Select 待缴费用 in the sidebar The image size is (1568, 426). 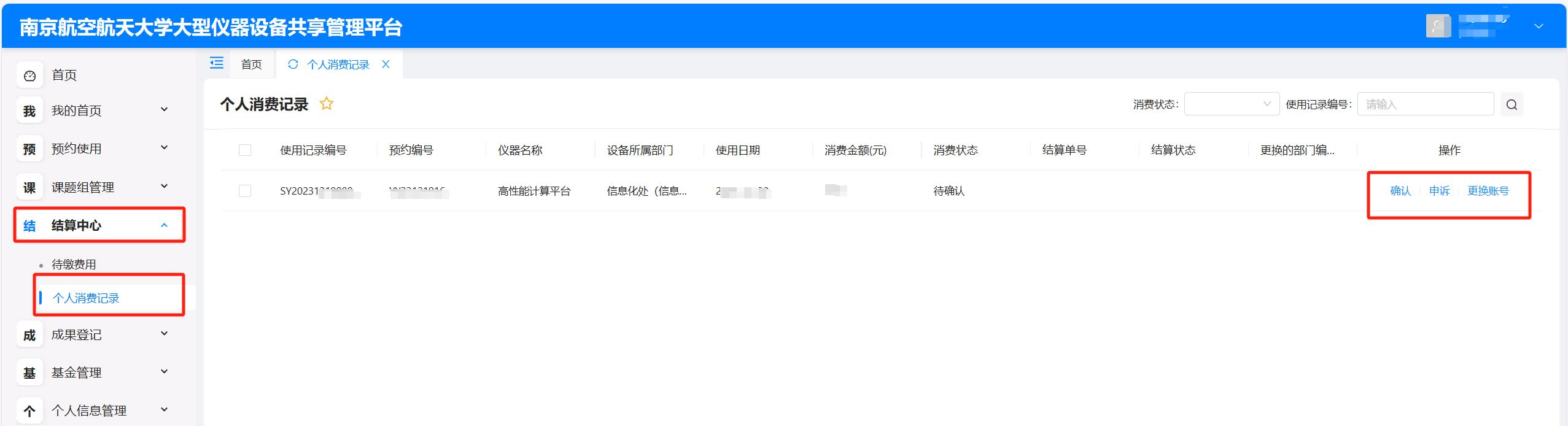(x=74, y=265)
